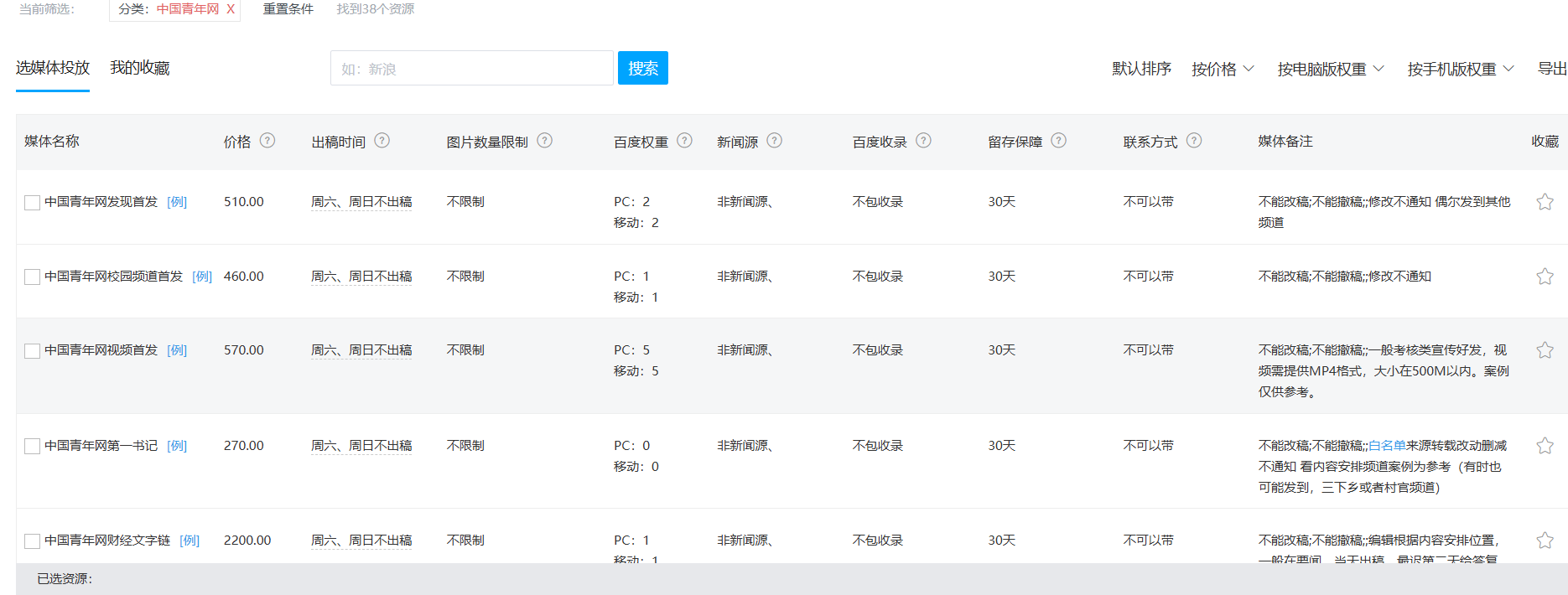Image resolution: width=1568 pixels, height=595 pixels.
Task: Click help icon next to 价格 column
Action: click(267, 141)
